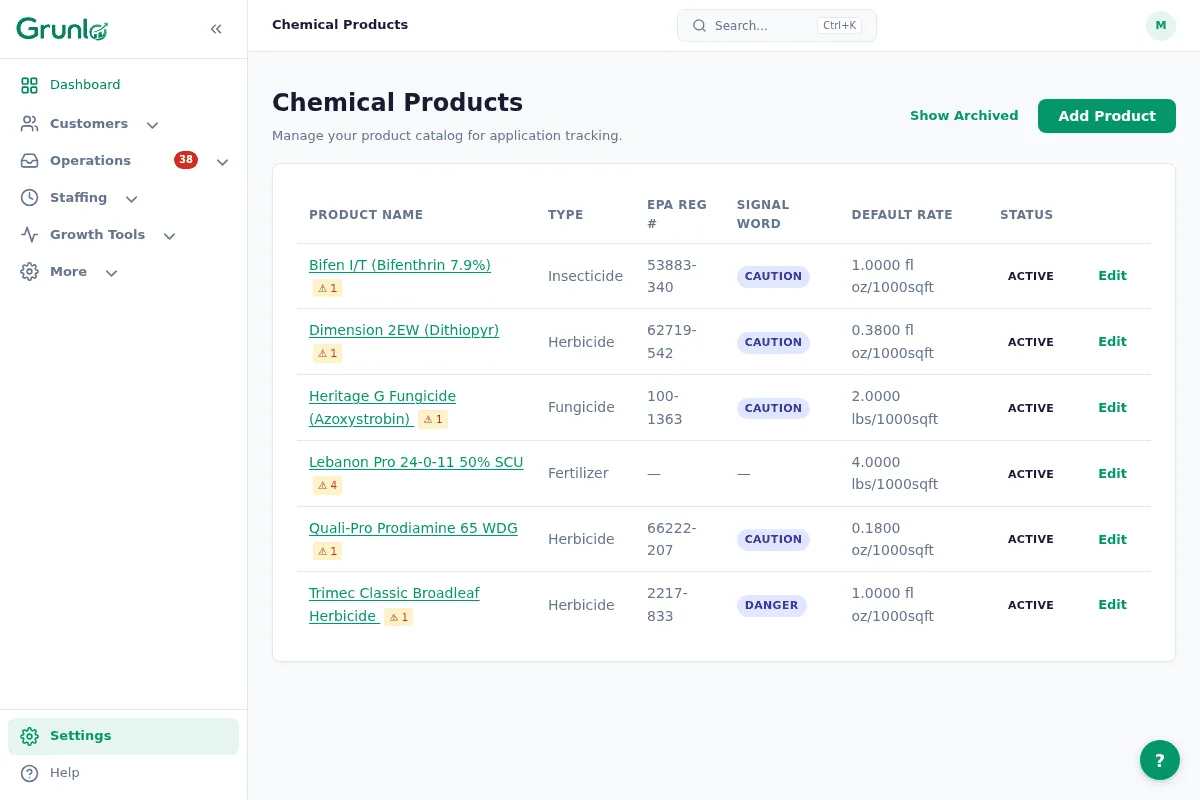The image size is (1200, 800).
Task: Click ACTIVE status in Trimec Classic row
Action: (1030, 606)
